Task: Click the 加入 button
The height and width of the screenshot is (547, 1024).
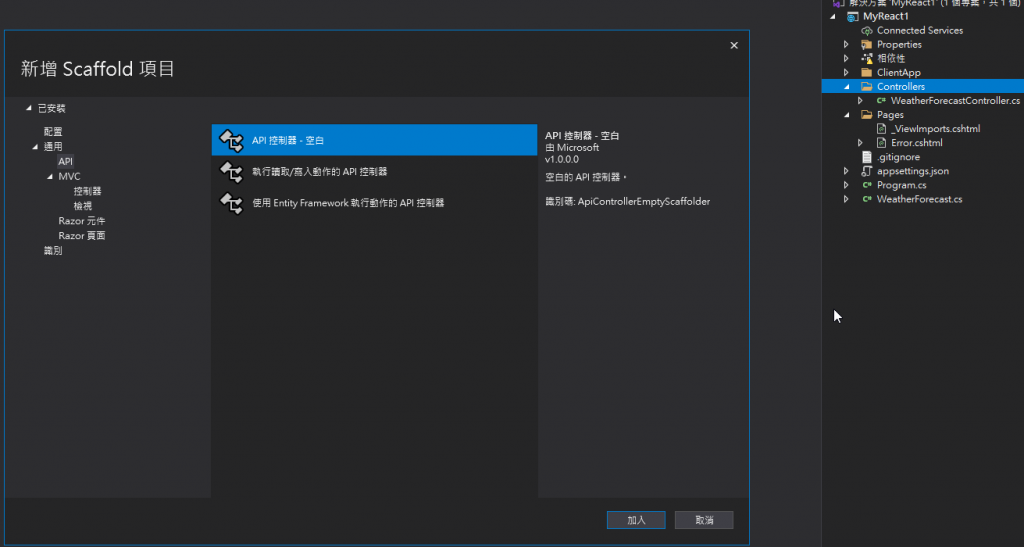Action: click(636, 520)
